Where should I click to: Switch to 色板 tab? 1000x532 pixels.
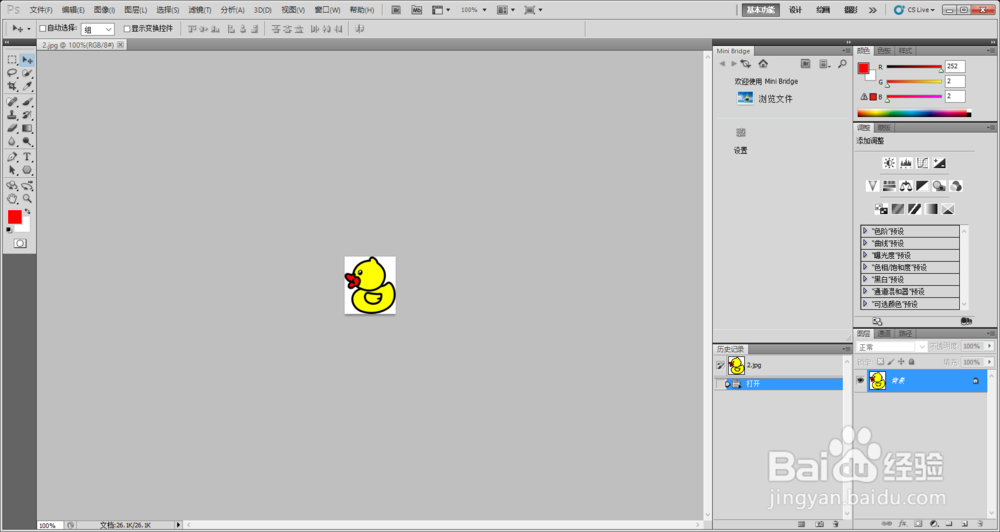883,50
